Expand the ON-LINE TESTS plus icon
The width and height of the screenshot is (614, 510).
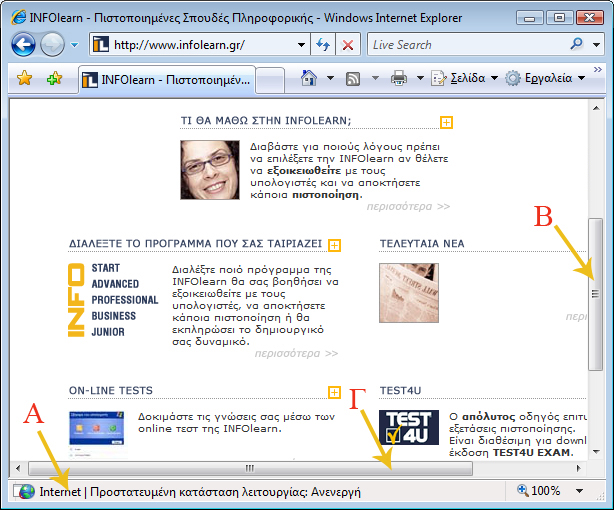click(334, 392)
